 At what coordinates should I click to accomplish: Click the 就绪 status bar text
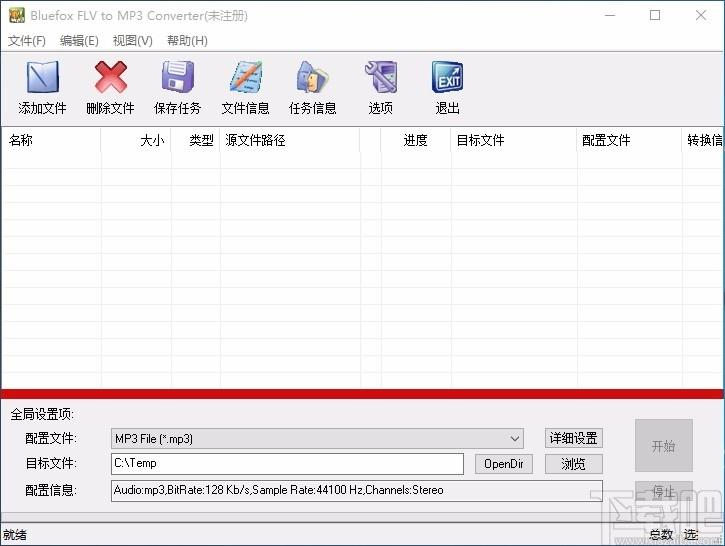pos(15,535)
